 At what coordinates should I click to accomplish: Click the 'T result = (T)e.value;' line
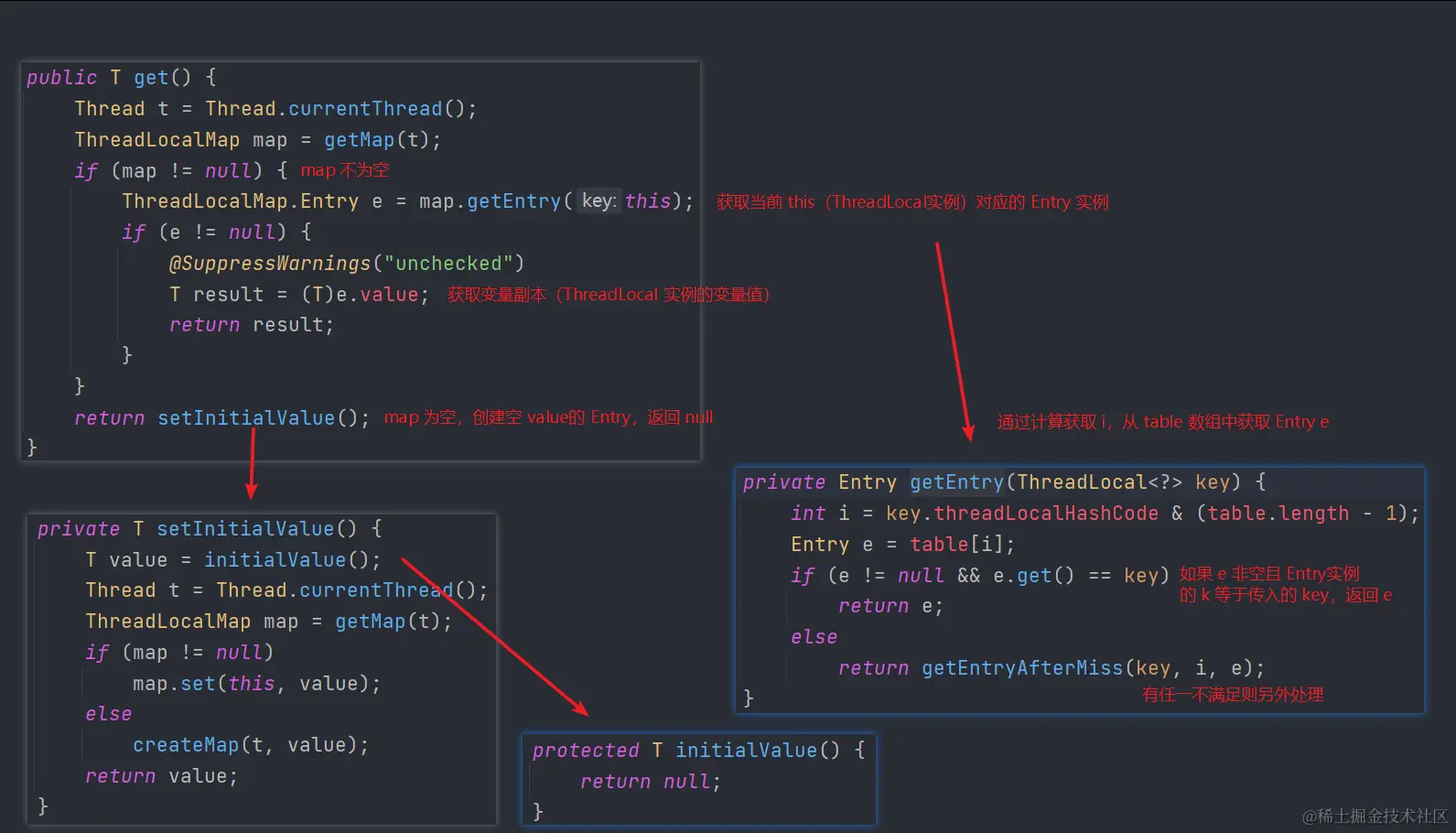click(x=299, y=295)
